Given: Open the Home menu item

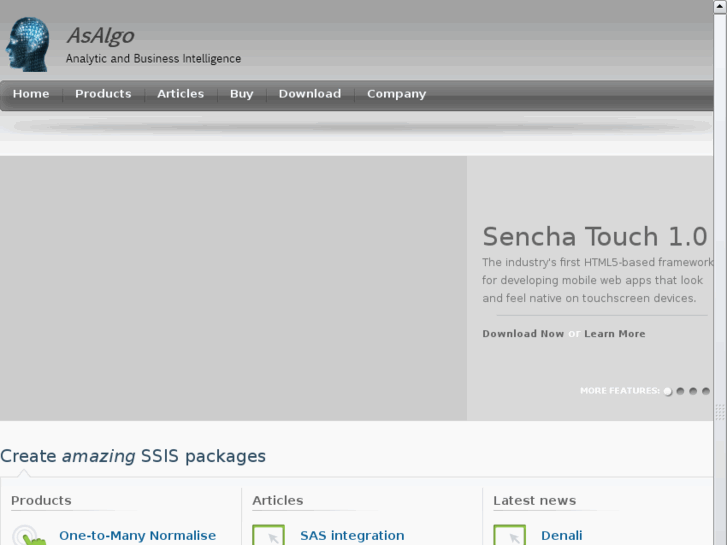Looking at the screenshot, I should pyautogui.click(x=31, y=94).
